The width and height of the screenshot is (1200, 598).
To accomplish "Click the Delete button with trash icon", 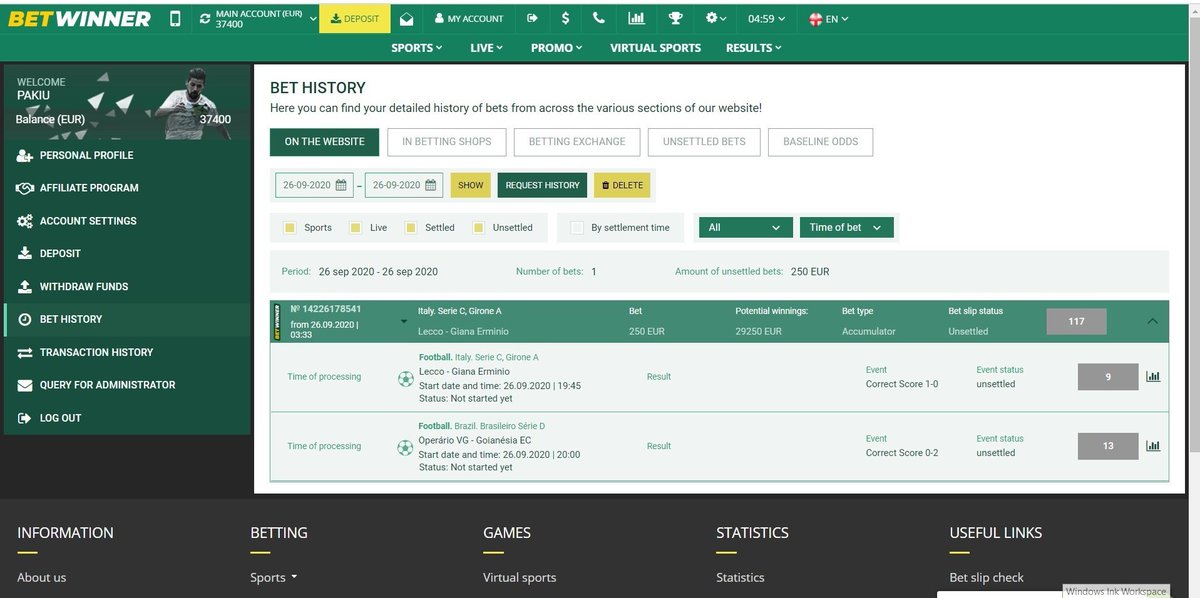I will click(622, 185).
